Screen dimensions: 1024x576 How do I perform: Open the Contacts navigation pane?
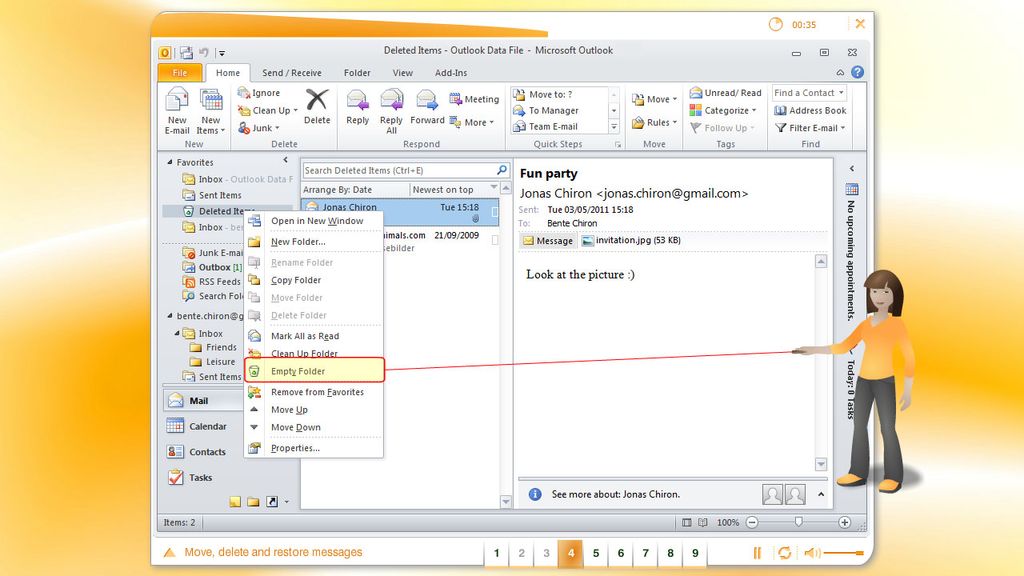(x=197, y=452)
